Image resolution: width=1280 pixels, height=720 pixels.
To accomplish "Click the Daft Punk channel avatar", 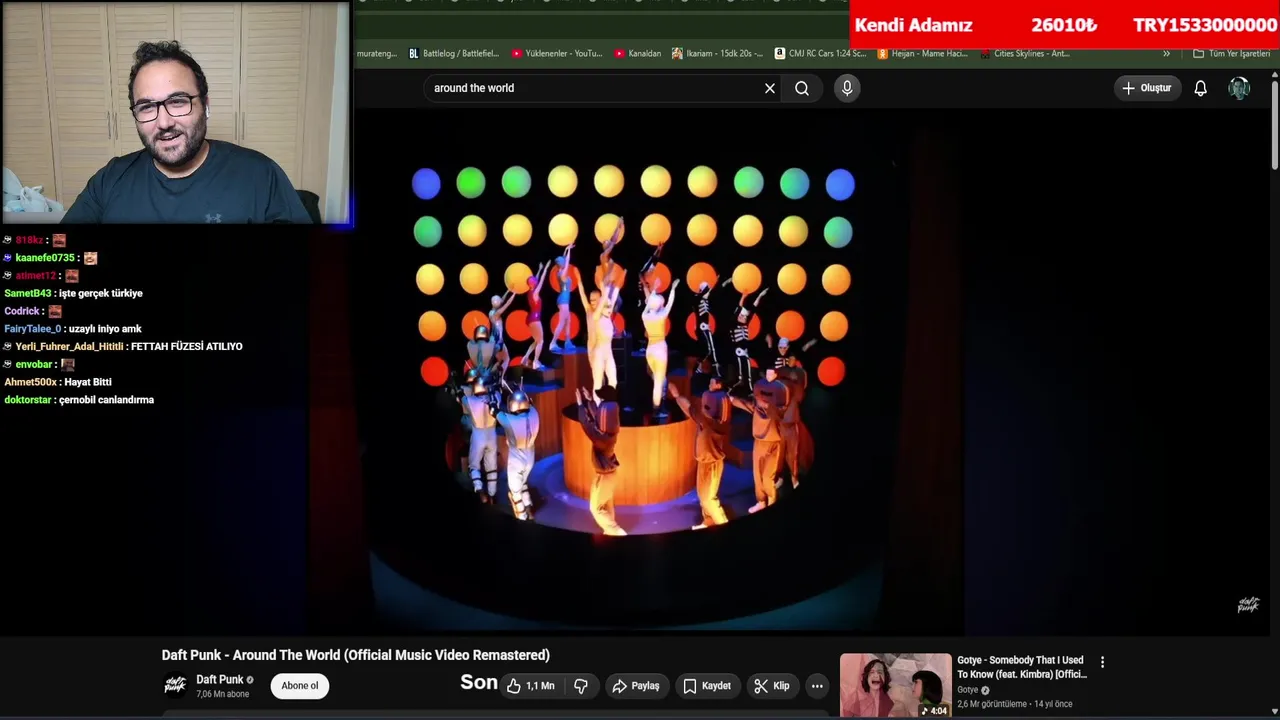I will coord(175,685).
